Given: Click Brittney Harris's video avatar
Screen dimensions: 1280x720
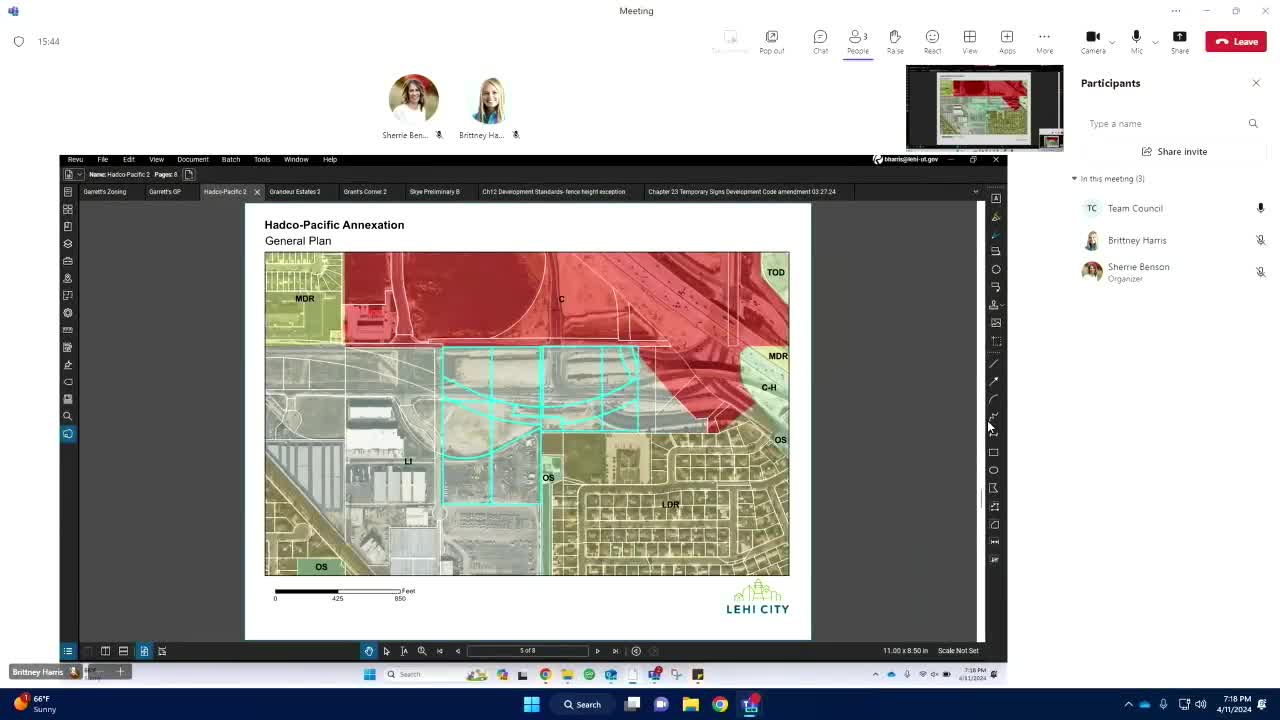Looking at the screenshot, I should (490, 99).
